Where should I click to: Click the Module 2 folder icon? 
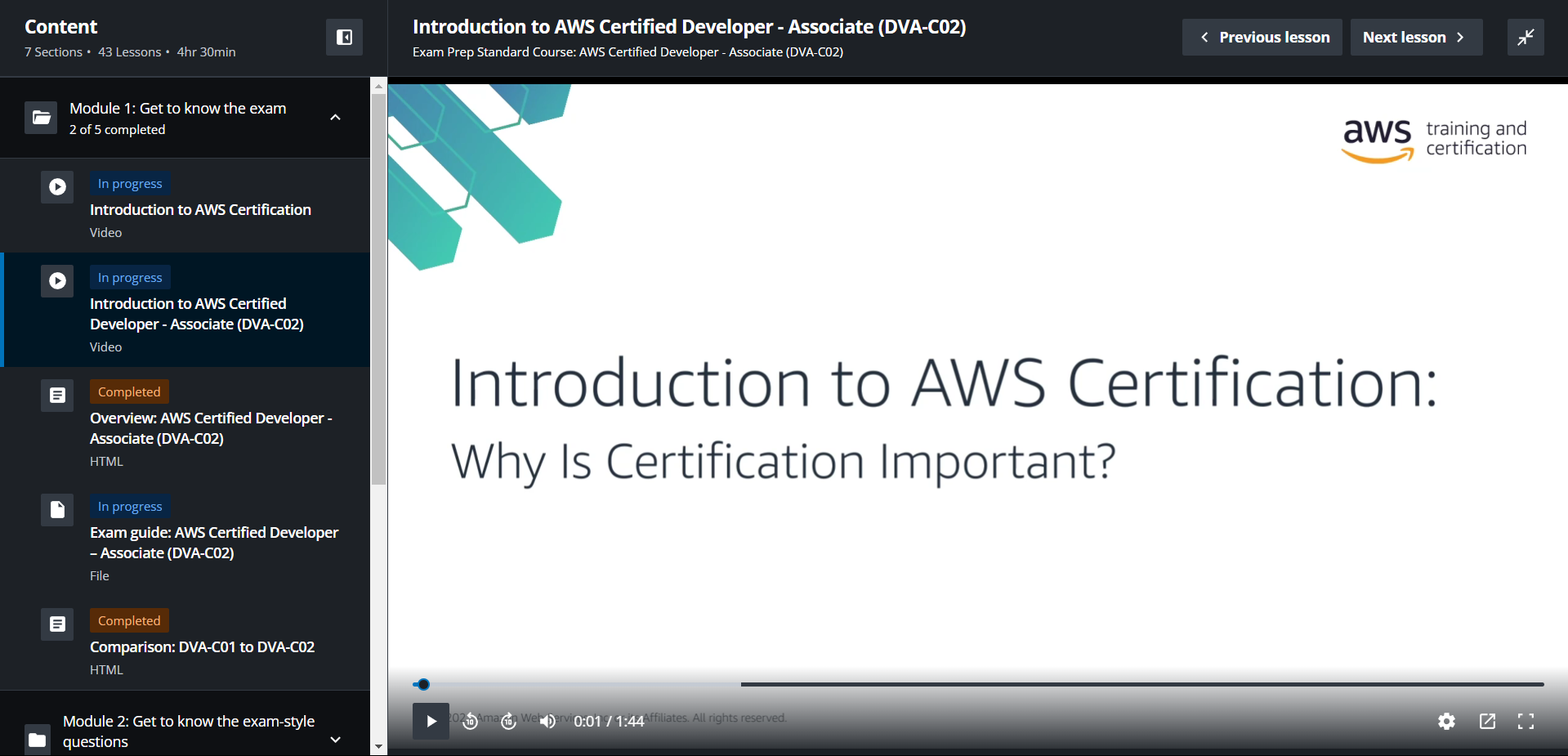(38, 740)
